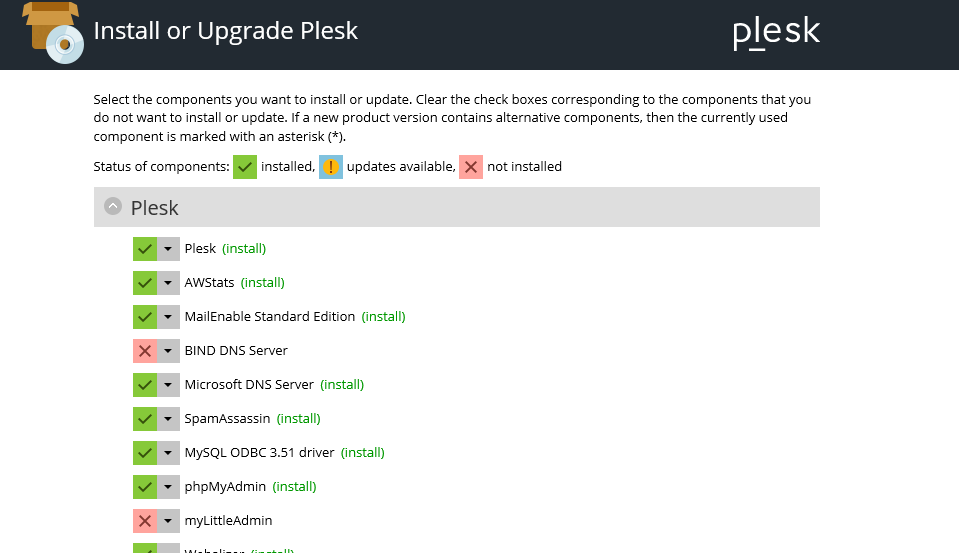Toggle MailEnable Standard Edition checkmark
The image size is (959, 553).
[145, 317]
